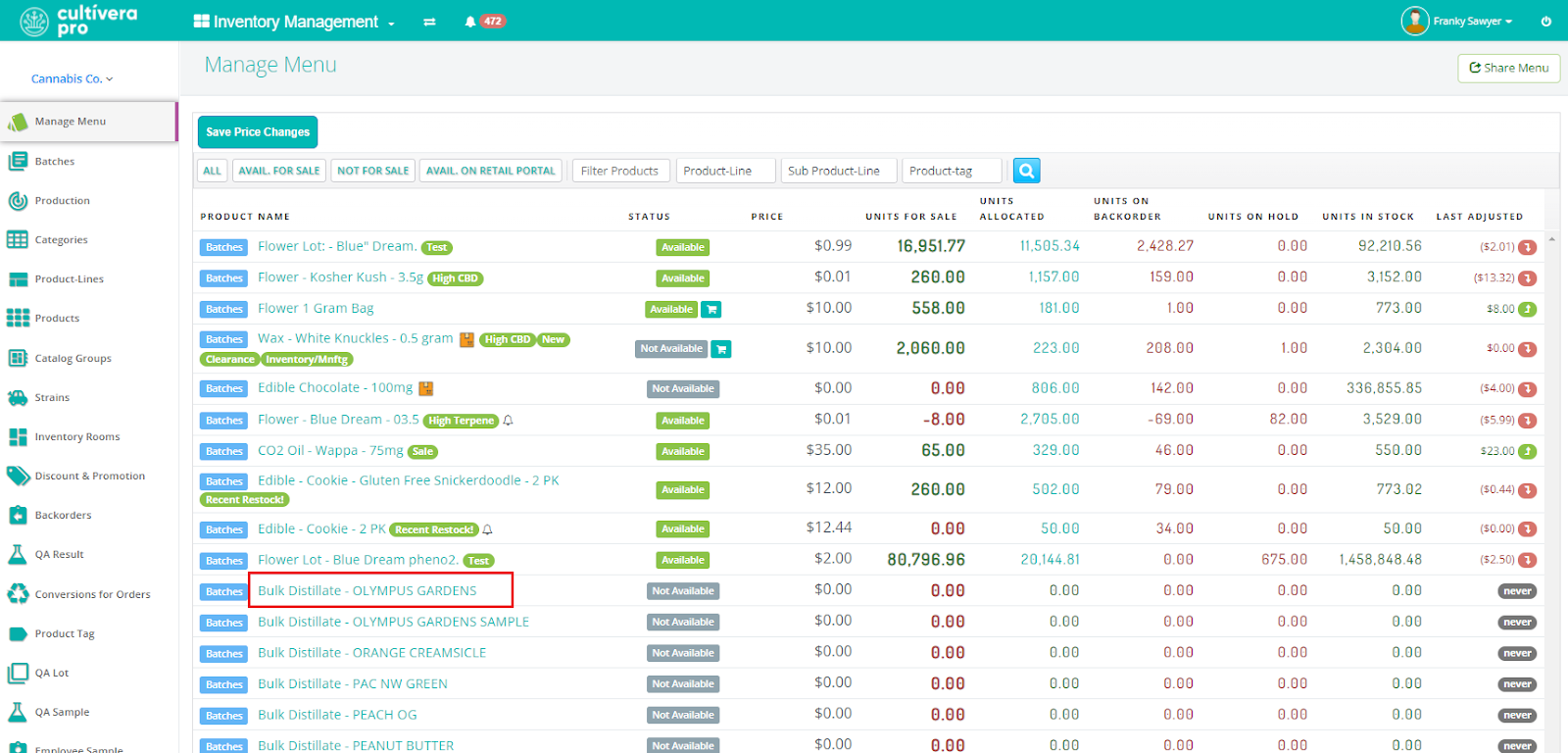Toggle Available status on CO2 Oil - Wappa row
This screenshot has width=1568, height=753.
683,452
